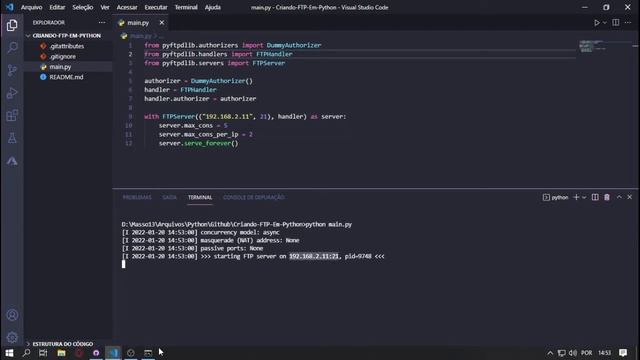The image size is (640, 360).
Task: Open the new terminal profile dropdown
Action: point(584,198)
